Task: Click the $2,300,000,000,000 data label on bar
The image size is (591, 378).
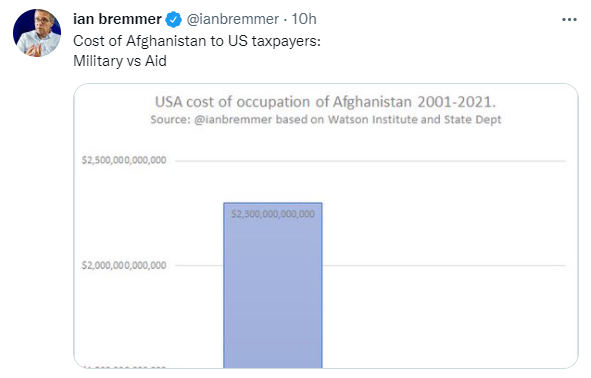Action: (x=273, y=214)
